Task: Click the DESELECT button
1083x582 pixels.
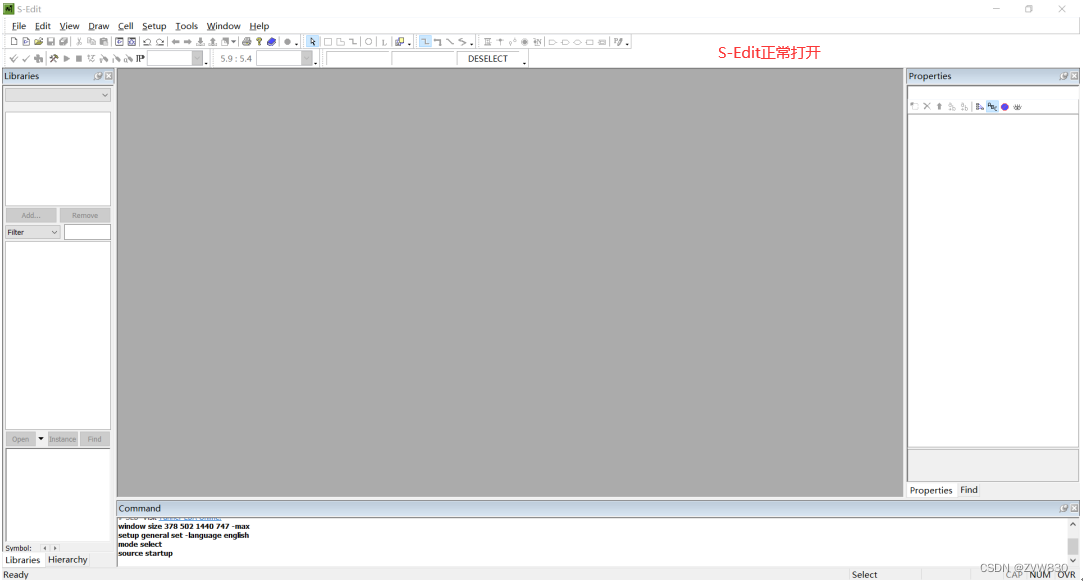Action: point(488,59)
